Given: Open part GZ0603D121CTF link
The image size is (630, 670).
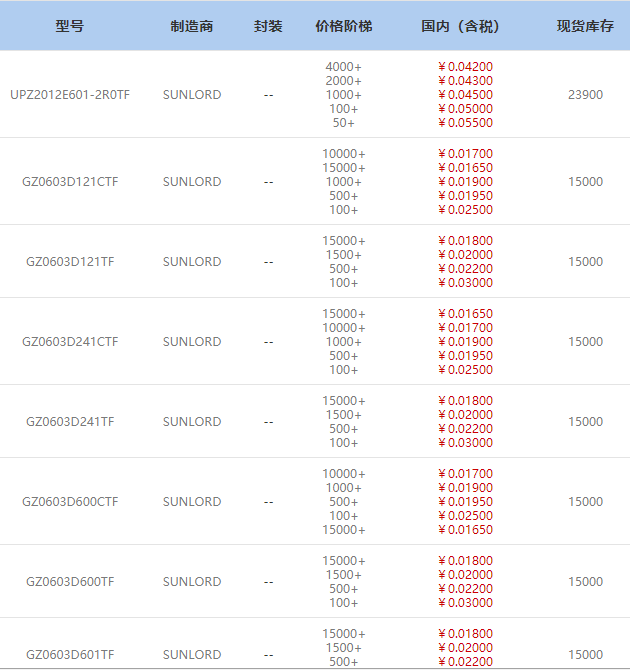Looking at the screenshot, I should [x=70, y=182].
